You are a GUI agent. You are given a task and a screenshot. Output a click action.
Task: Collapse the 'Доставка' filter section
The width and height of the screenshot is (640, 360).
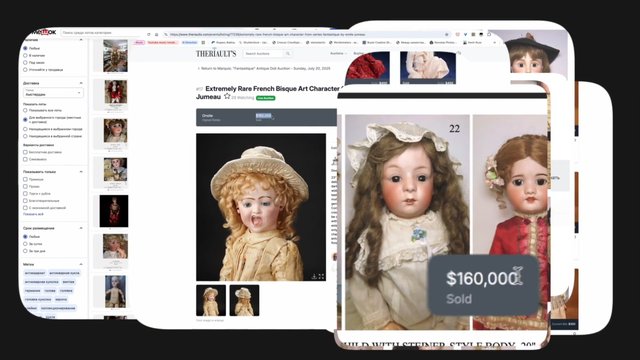click(x=81, y=83)
